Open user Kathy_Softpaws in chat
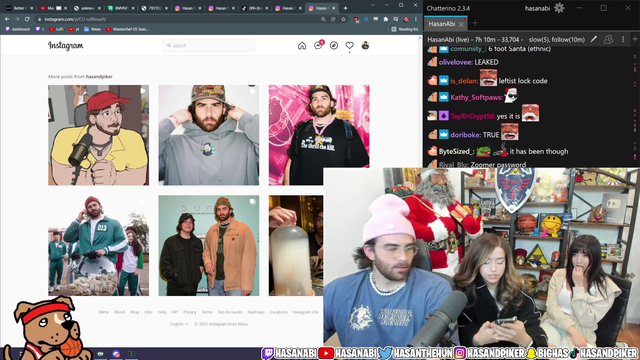 pyautogui.click(x=476, y=97)
